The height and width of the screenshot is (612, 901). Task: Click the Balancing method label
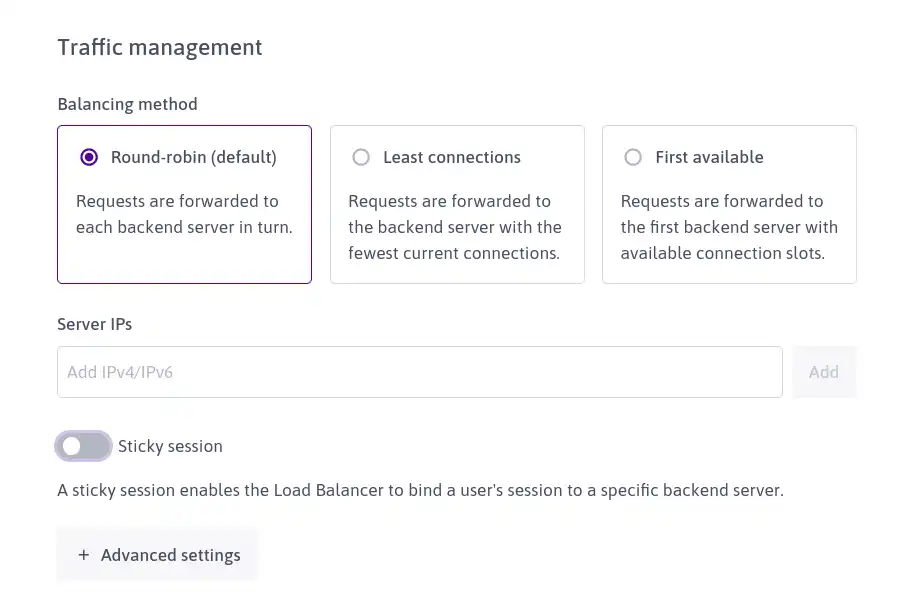click(128, 104)
